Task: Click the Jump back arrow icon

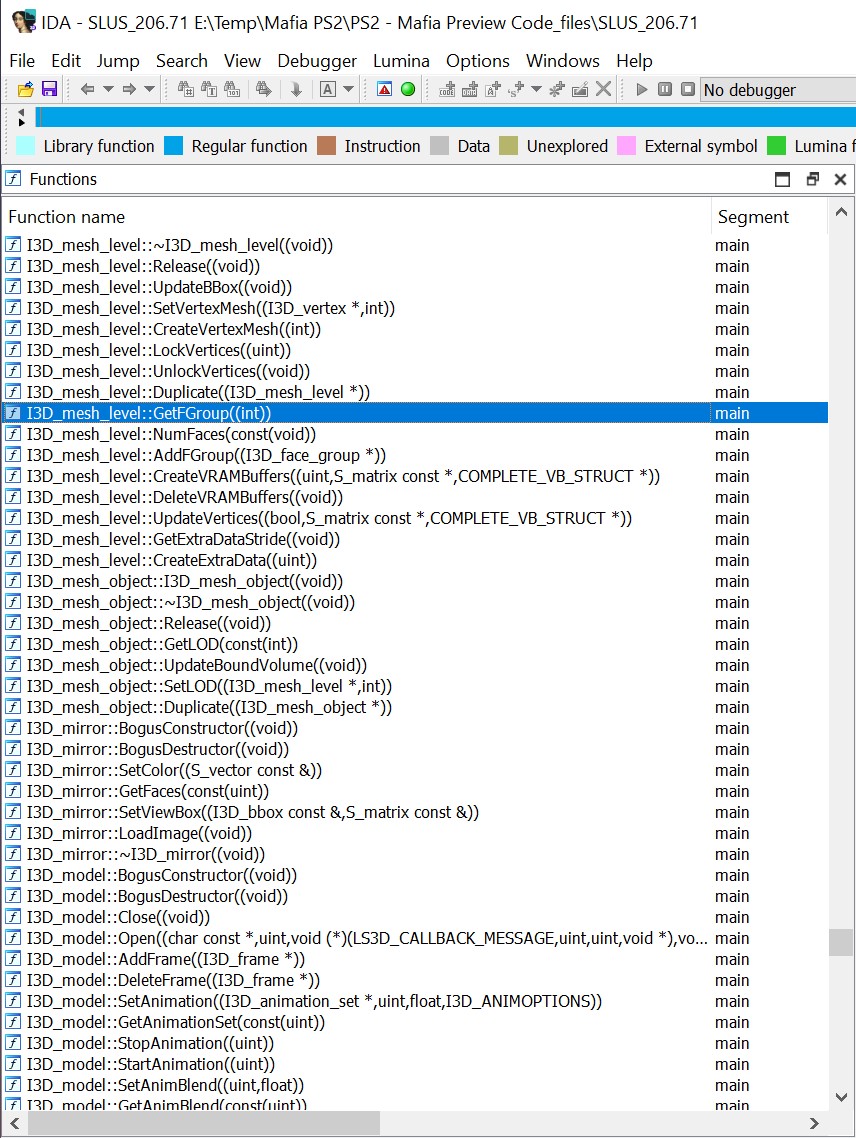Action: 88,90
